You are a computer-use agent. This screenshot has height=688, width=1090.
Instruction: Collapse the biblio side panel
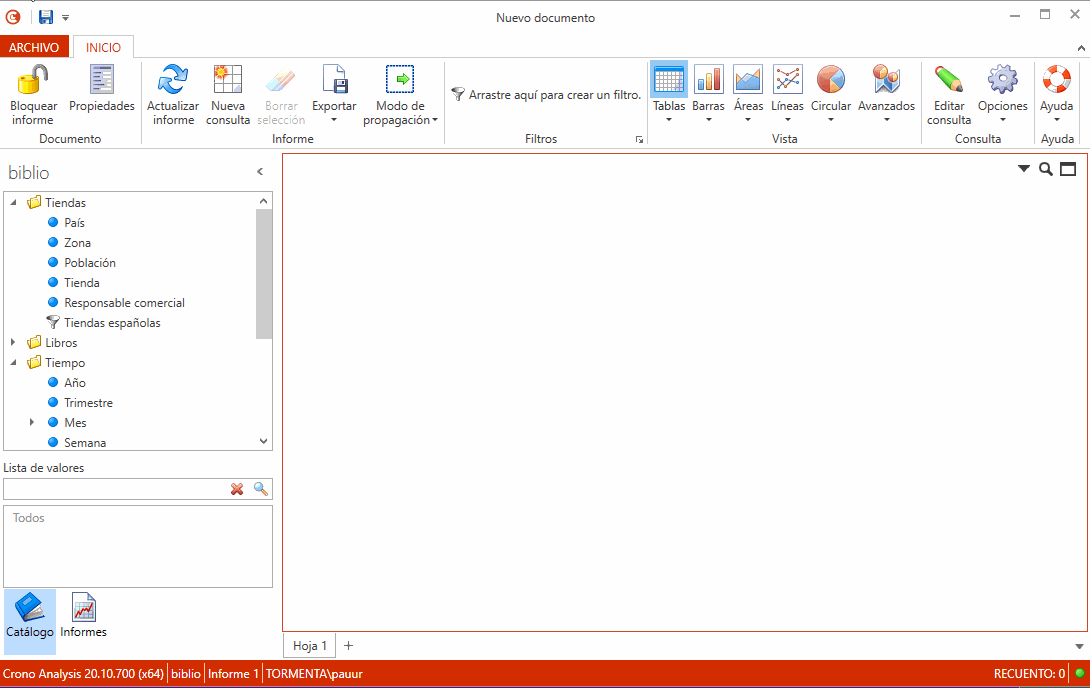(260, 172)
